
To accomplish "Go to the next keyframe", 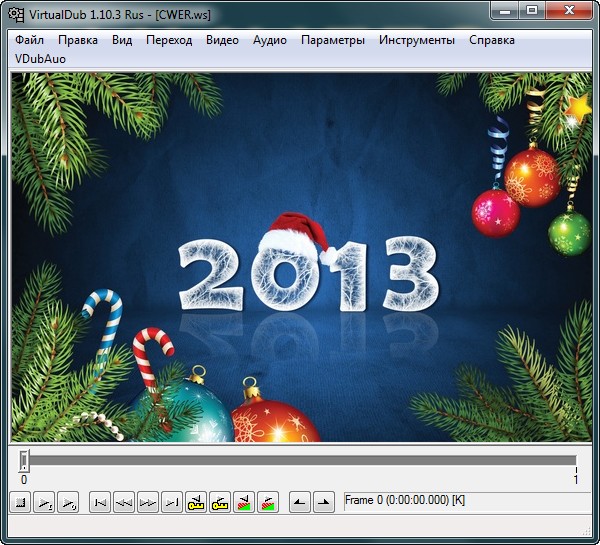I will coord(220,502).
